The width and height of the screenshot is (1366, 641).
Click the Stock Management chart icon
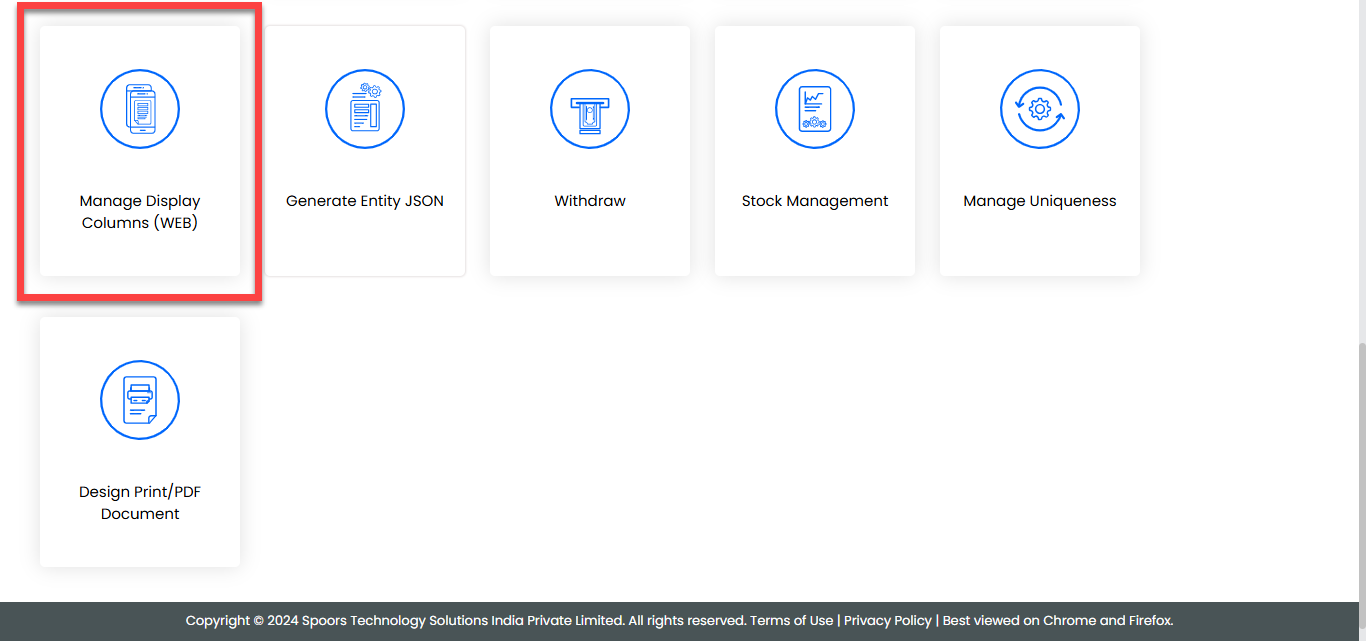(815, 110)
